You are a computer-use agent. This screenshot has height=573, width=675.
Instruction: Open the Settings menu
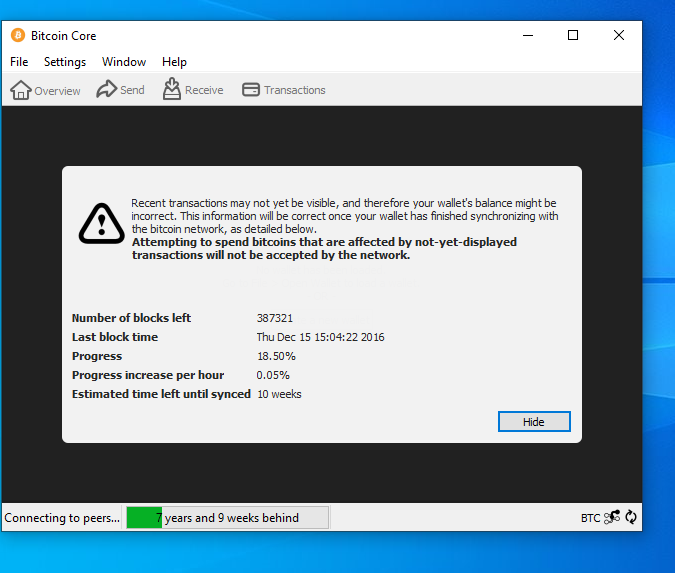click(65, 62)
